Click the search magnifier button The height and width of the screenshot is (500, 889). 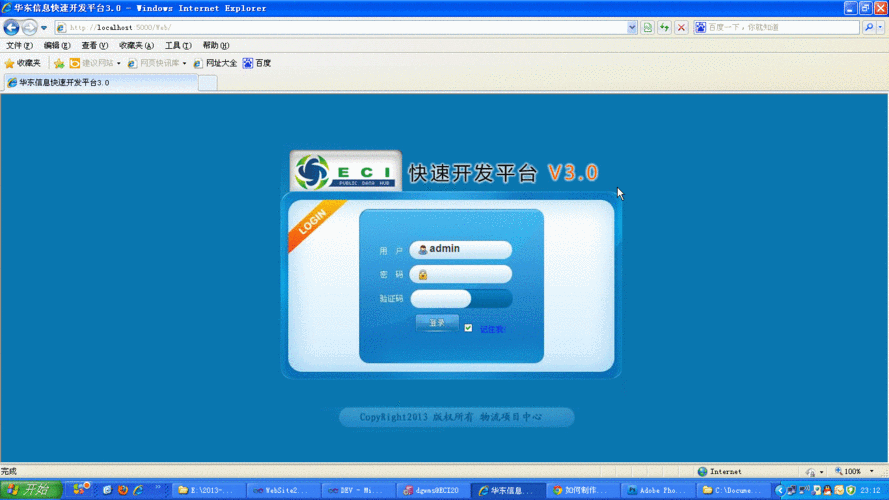(869, 27)
